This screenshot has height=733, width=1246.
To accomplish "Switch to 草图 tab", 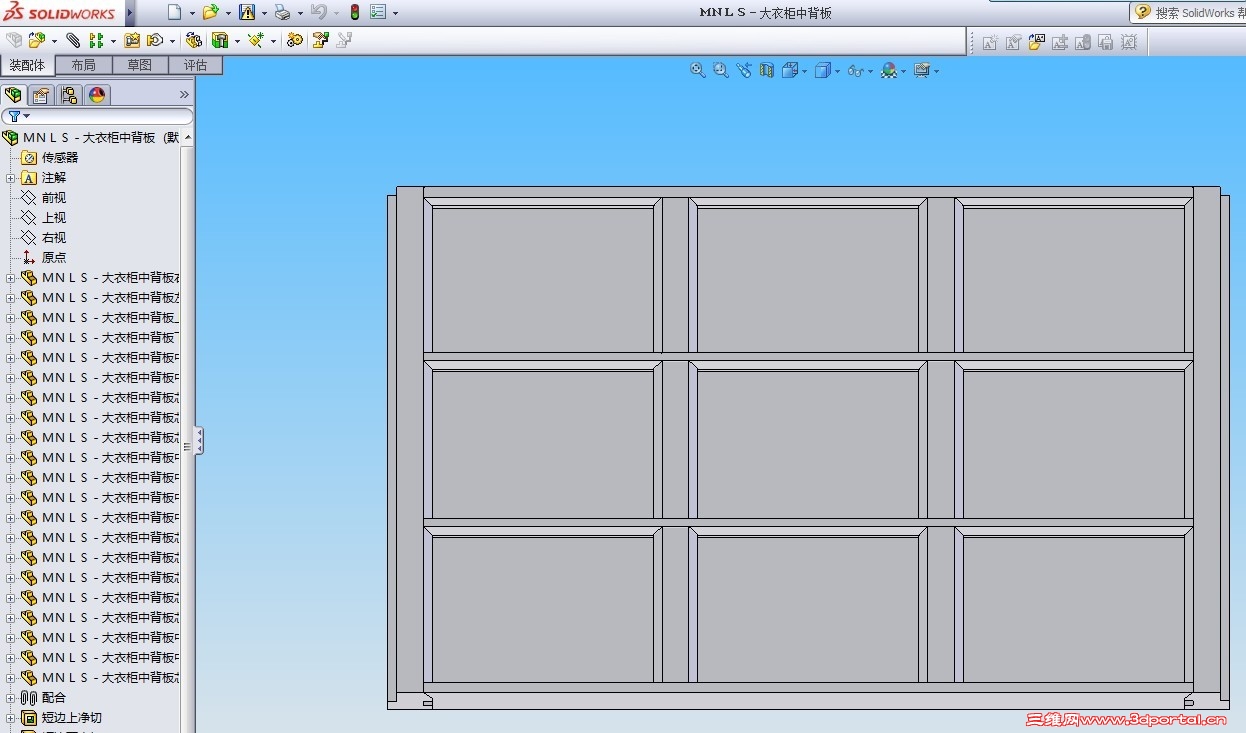I will coord(140,65).
